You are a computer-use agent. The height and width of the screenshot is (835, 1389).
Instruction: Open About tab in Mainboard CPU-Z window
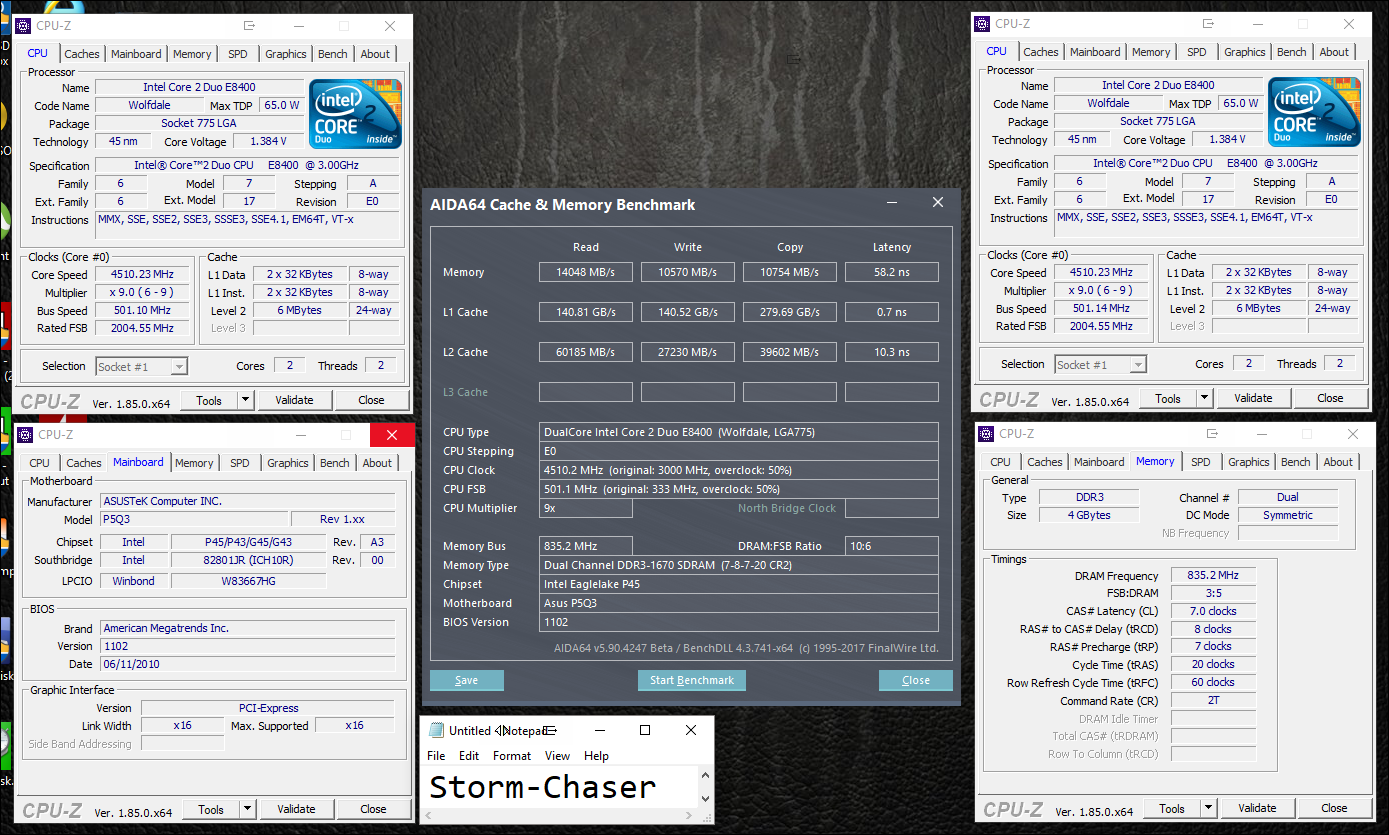tap(377, 463)
